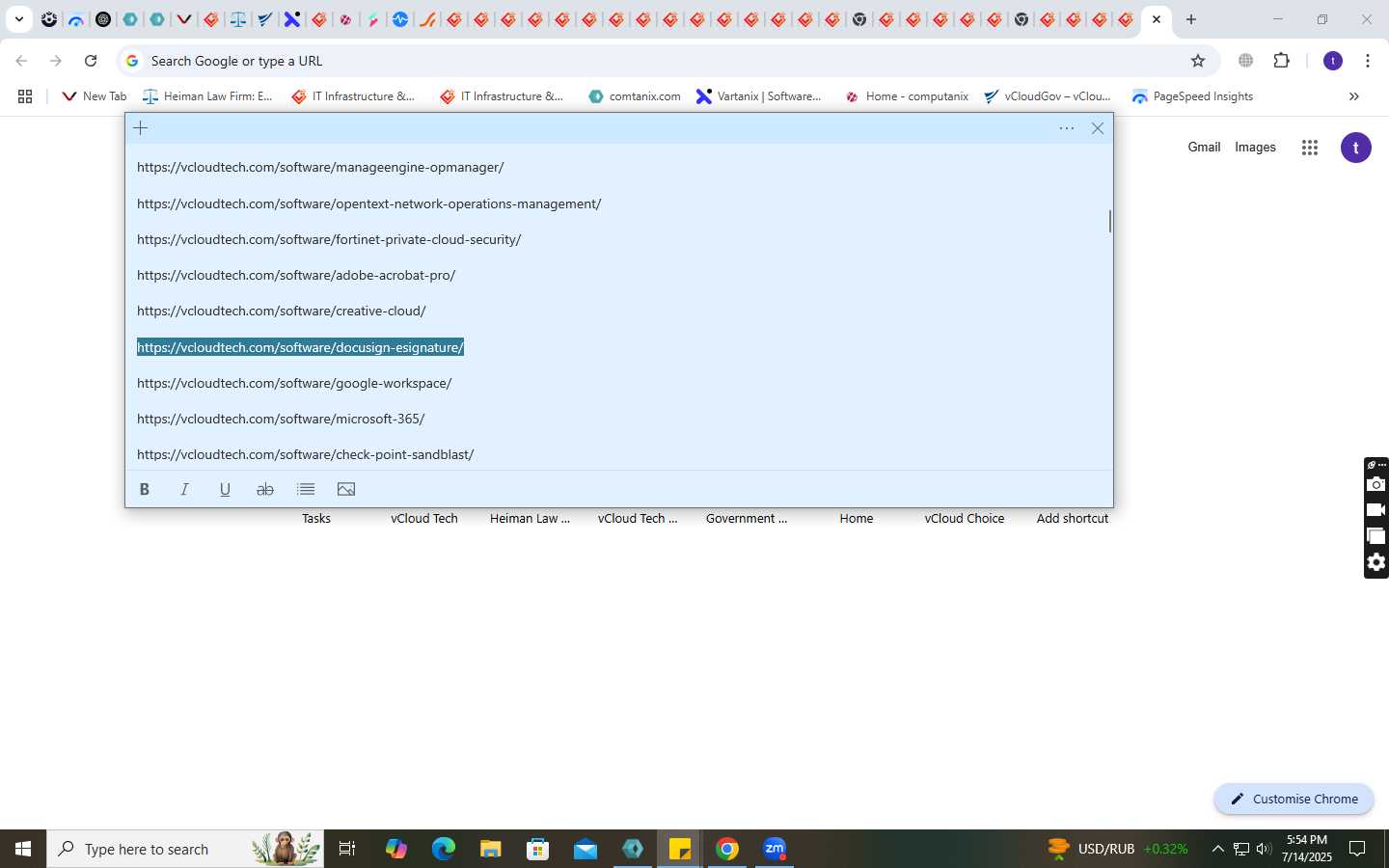Toggle underline formatting in sticky note

[225, 489]
